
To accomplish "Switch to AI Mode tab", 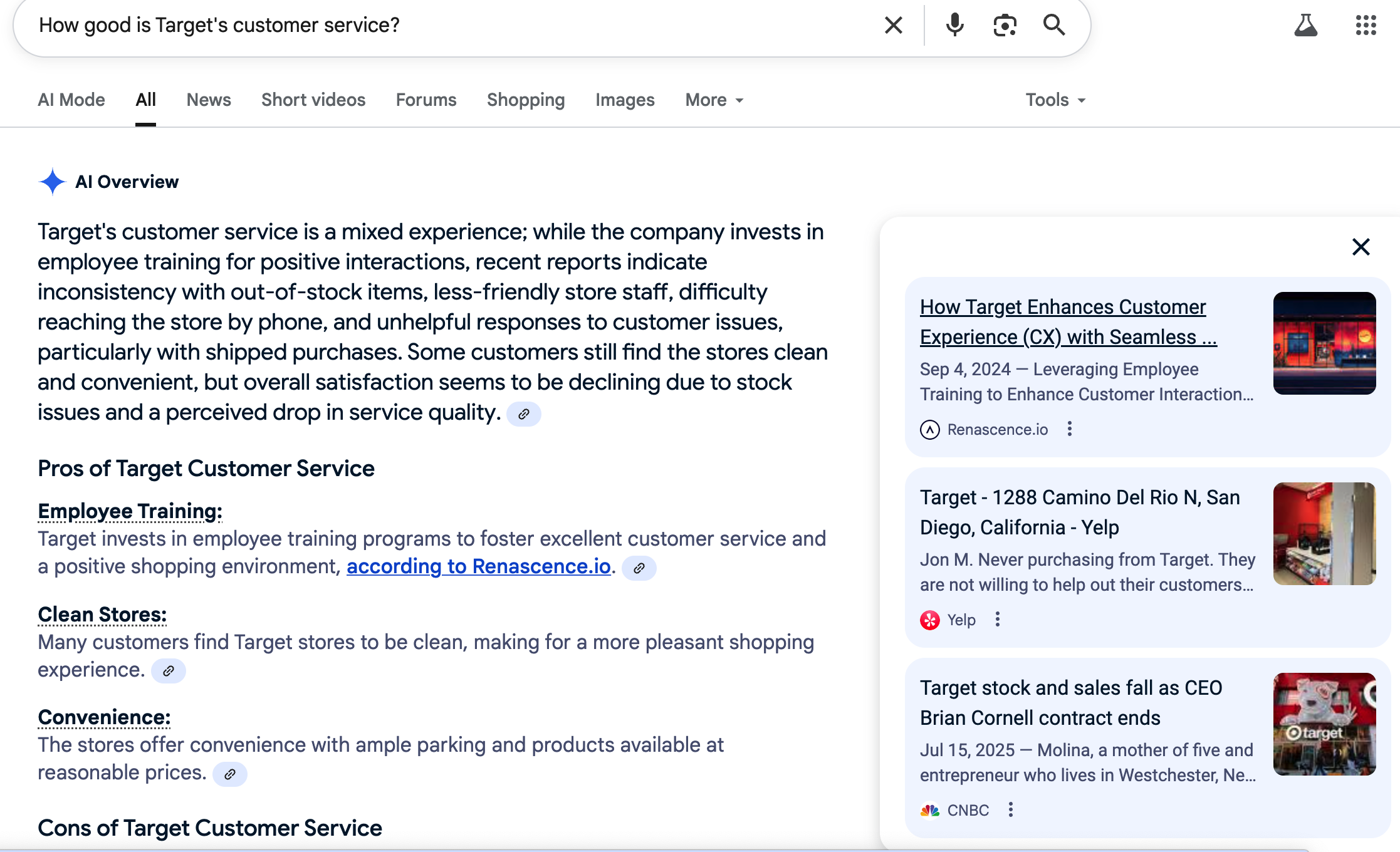I will tap(71, 100).
